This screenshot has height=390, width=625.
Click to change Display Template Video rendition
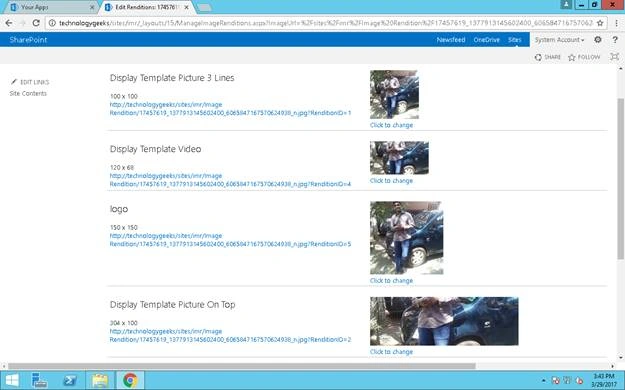point(391,181)
